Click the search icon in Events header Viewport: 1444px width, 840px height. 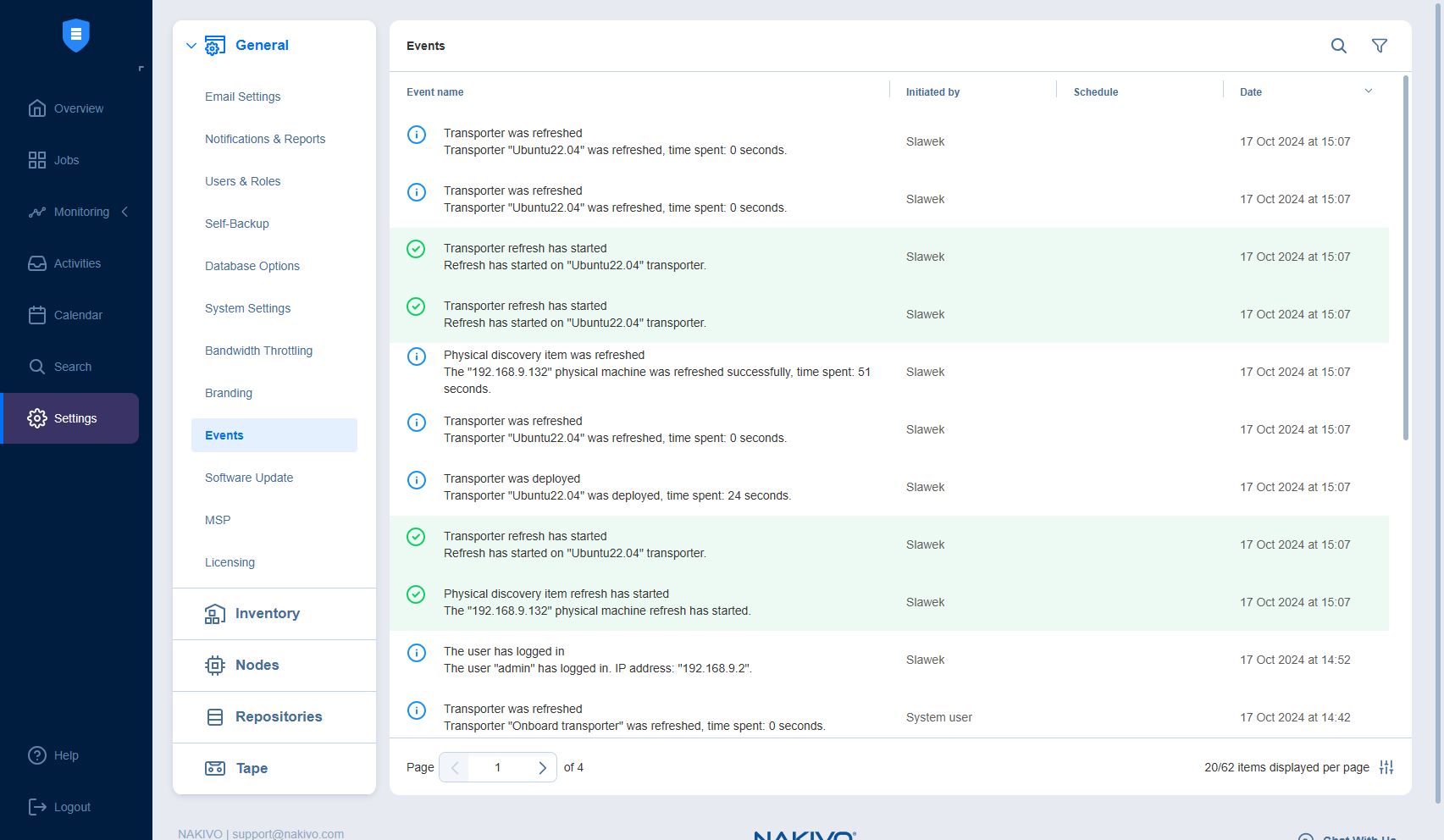coord(1338,46)
